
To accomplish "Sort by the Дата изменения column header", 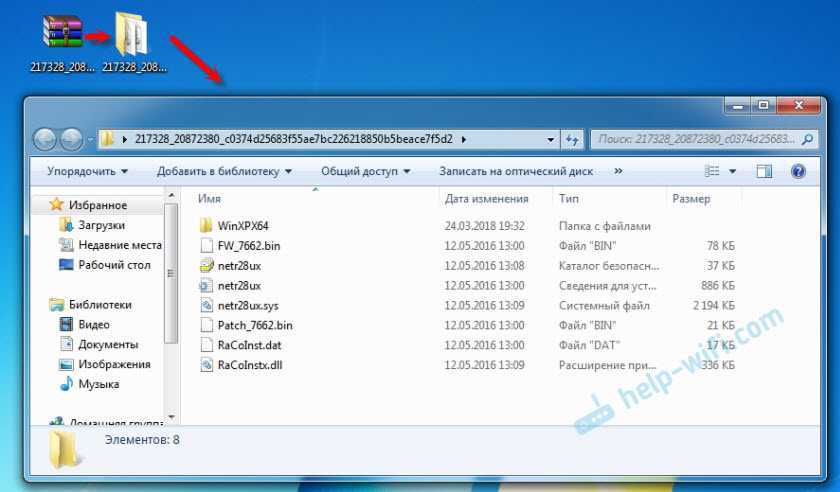I will pos(486,199).
